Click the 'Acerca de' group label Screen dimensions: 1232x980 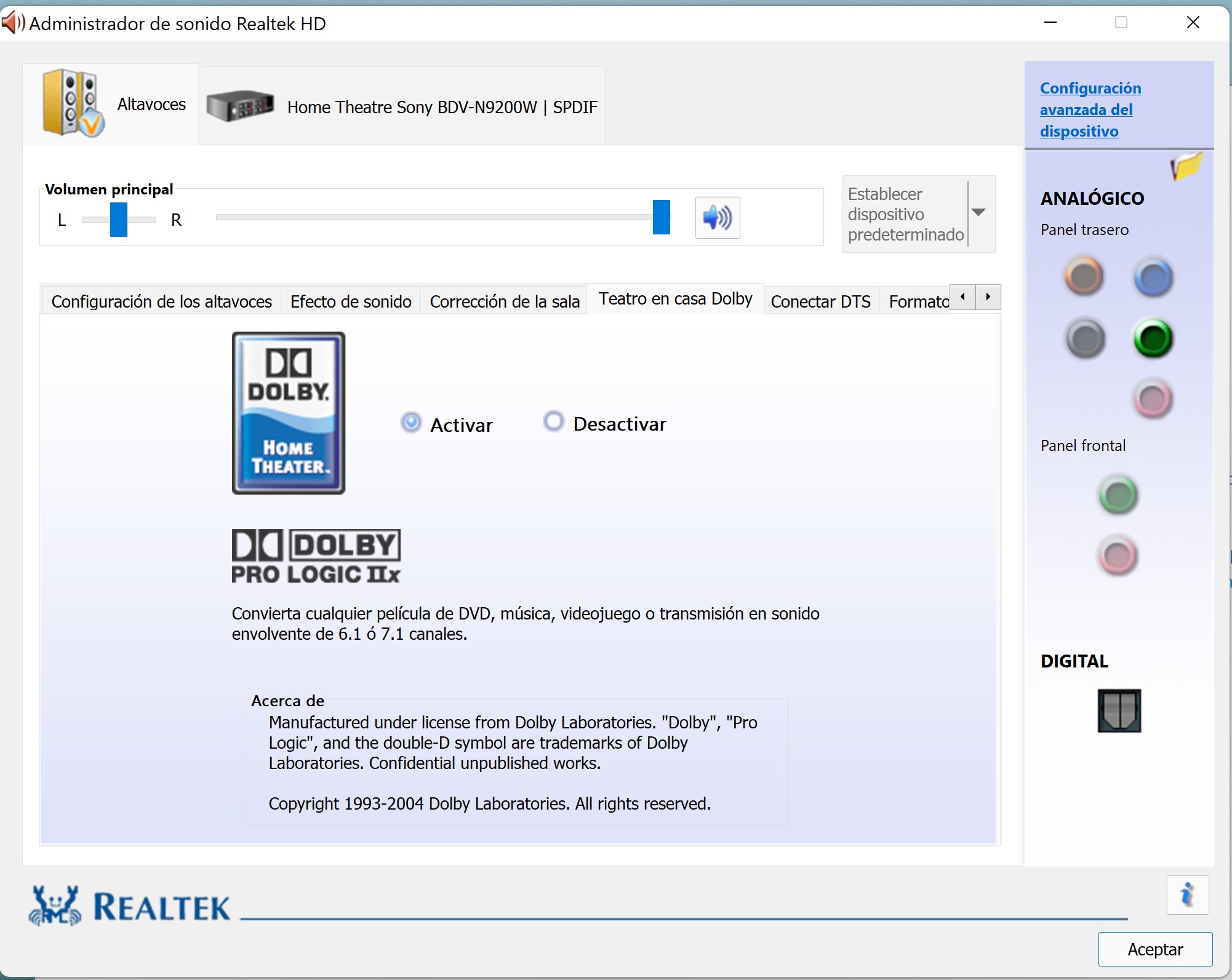point(287,701)
